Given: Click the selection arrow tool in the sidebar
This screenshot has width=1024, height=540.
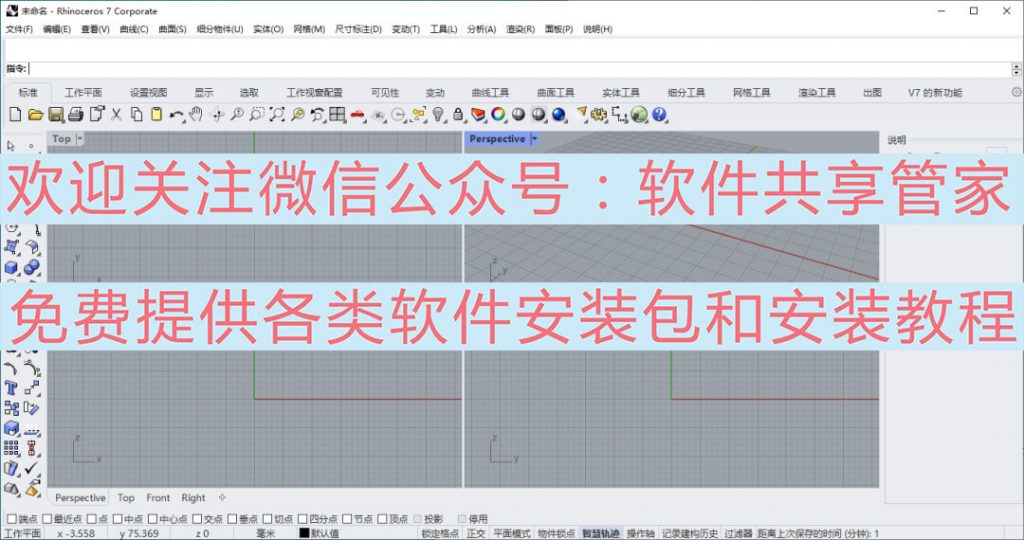Looking at the screenshot, I should tap(11, 146).
